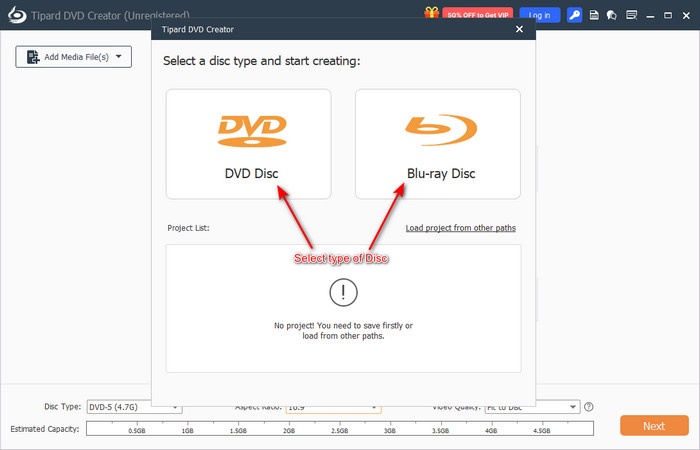Image resolution: width=700 pixels, height=450 pixels.
Task: Open the Aspect Ratio dropdown
Action: [333, 408]
